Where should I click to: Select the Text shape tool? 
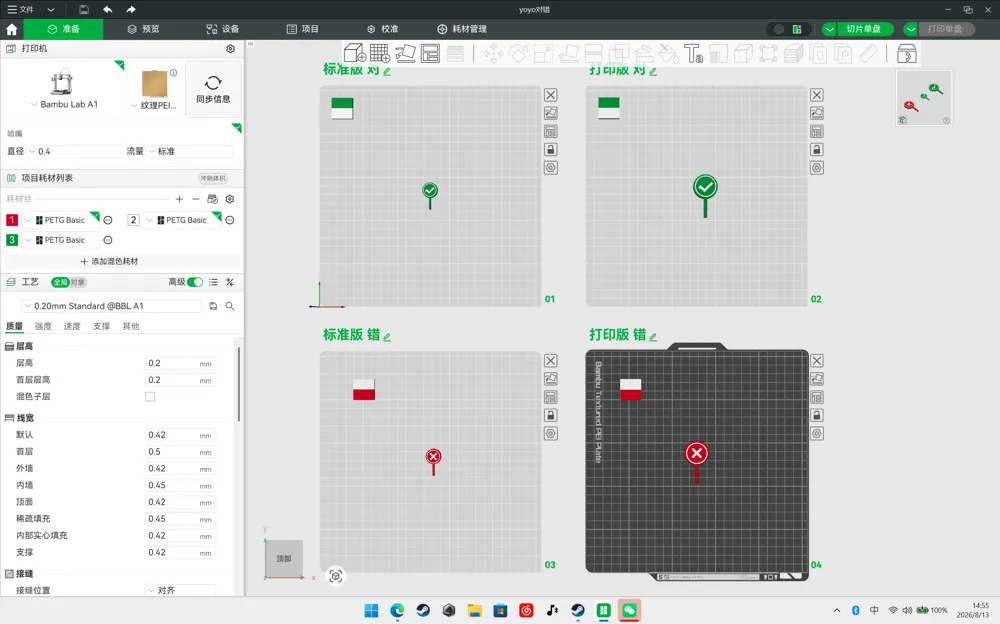(693, 53)
